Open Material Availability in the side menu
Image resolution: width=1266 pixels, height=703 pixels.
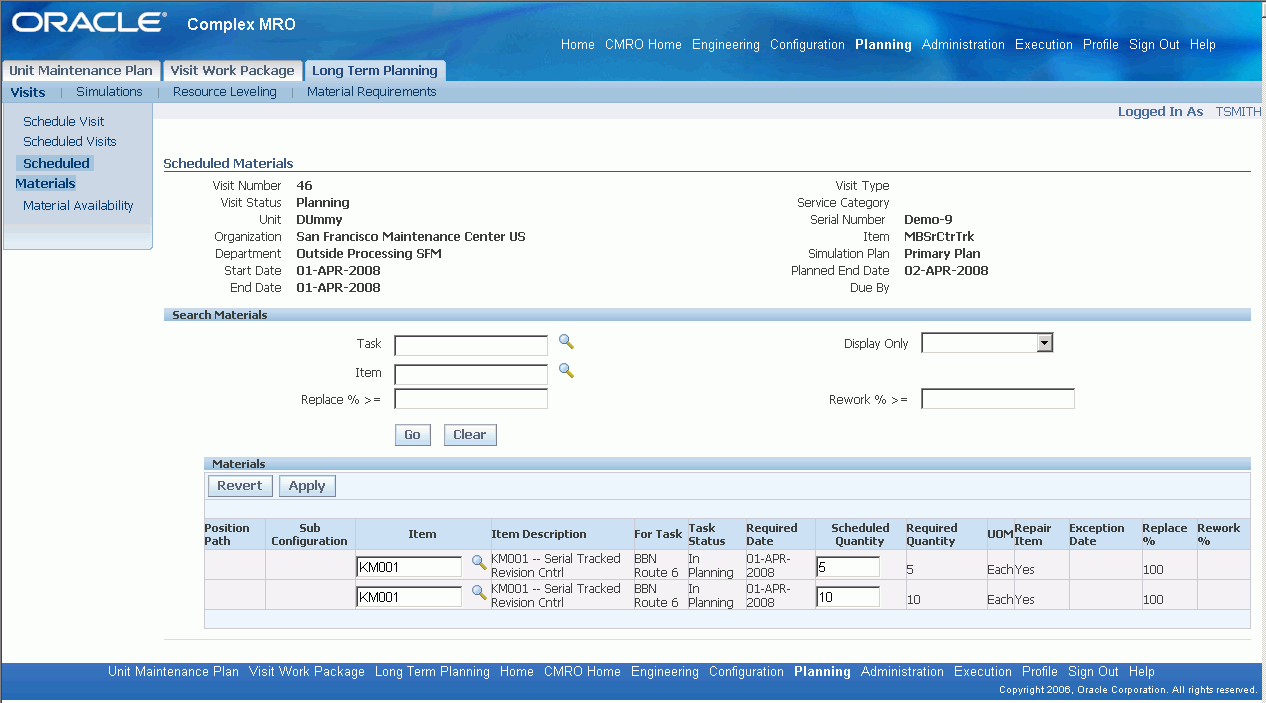coord(78,206)
